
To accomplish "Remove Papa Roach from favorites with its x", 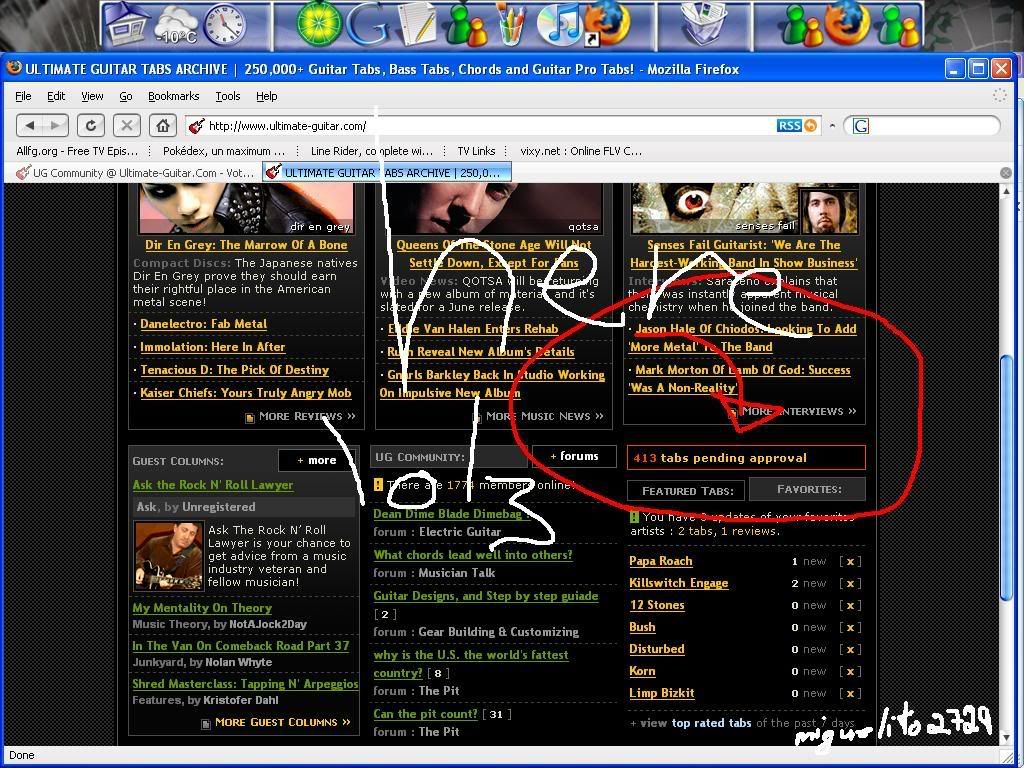I will click(x=850, y=562).
